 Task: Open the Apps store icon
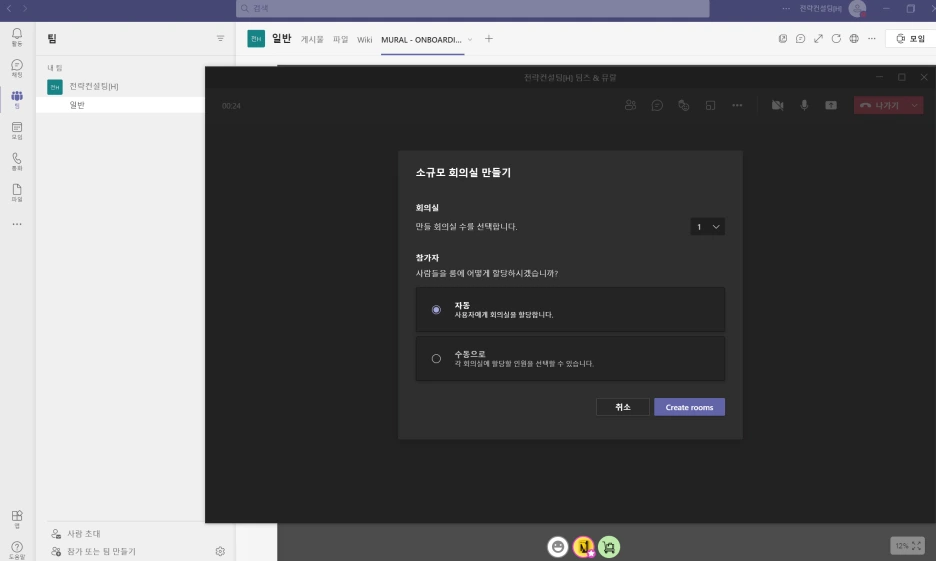point(17,519)
